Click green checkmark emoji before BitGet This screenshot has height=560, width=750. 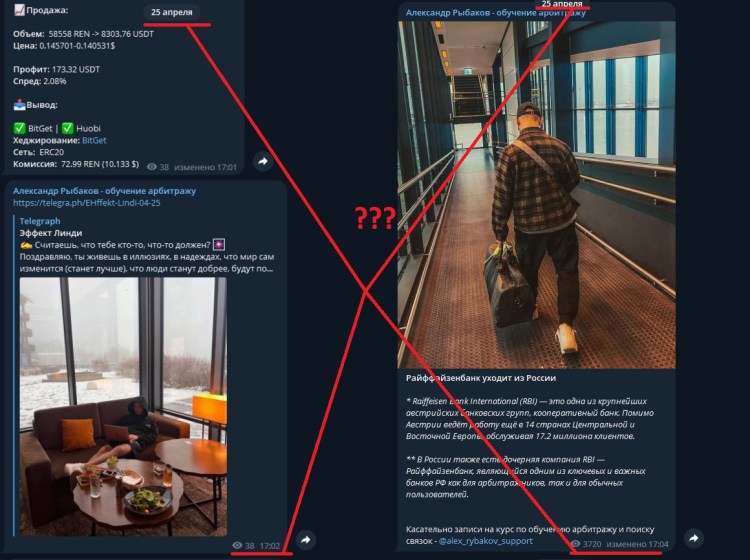click(x=19, y=128)
